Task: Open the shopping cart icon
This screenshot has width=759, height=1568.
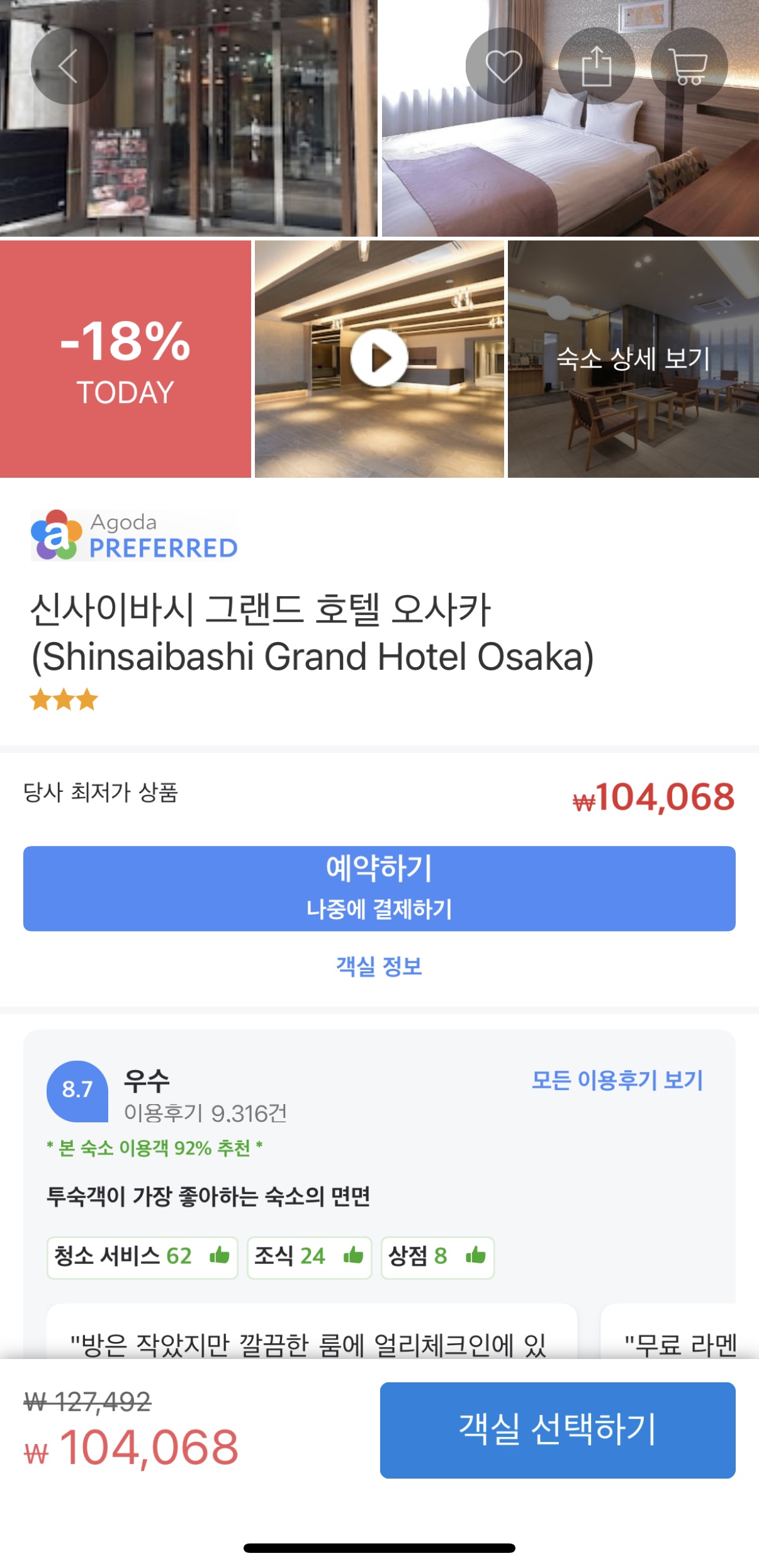Action: pyautogui.click(x=689, y=65)
